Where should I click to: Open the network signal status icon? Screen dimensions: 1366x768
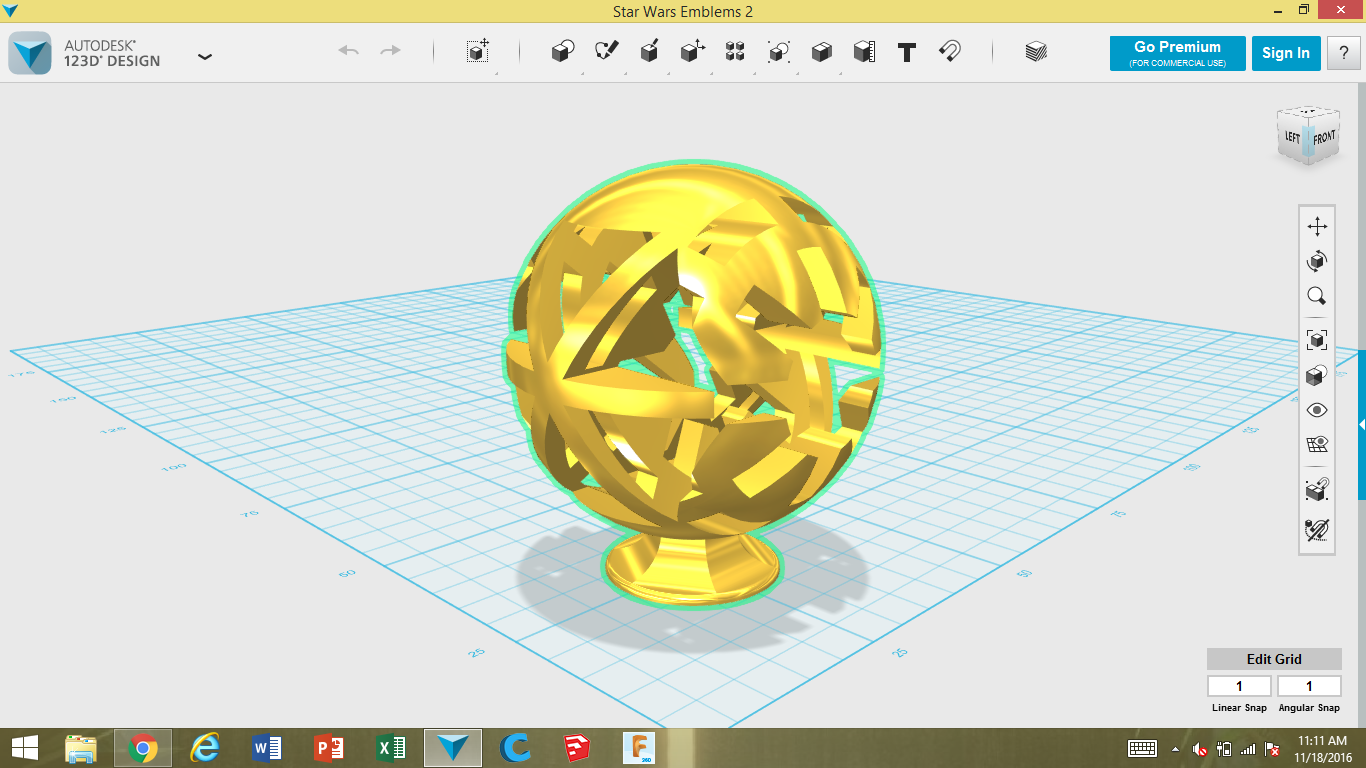(1248, 748)
